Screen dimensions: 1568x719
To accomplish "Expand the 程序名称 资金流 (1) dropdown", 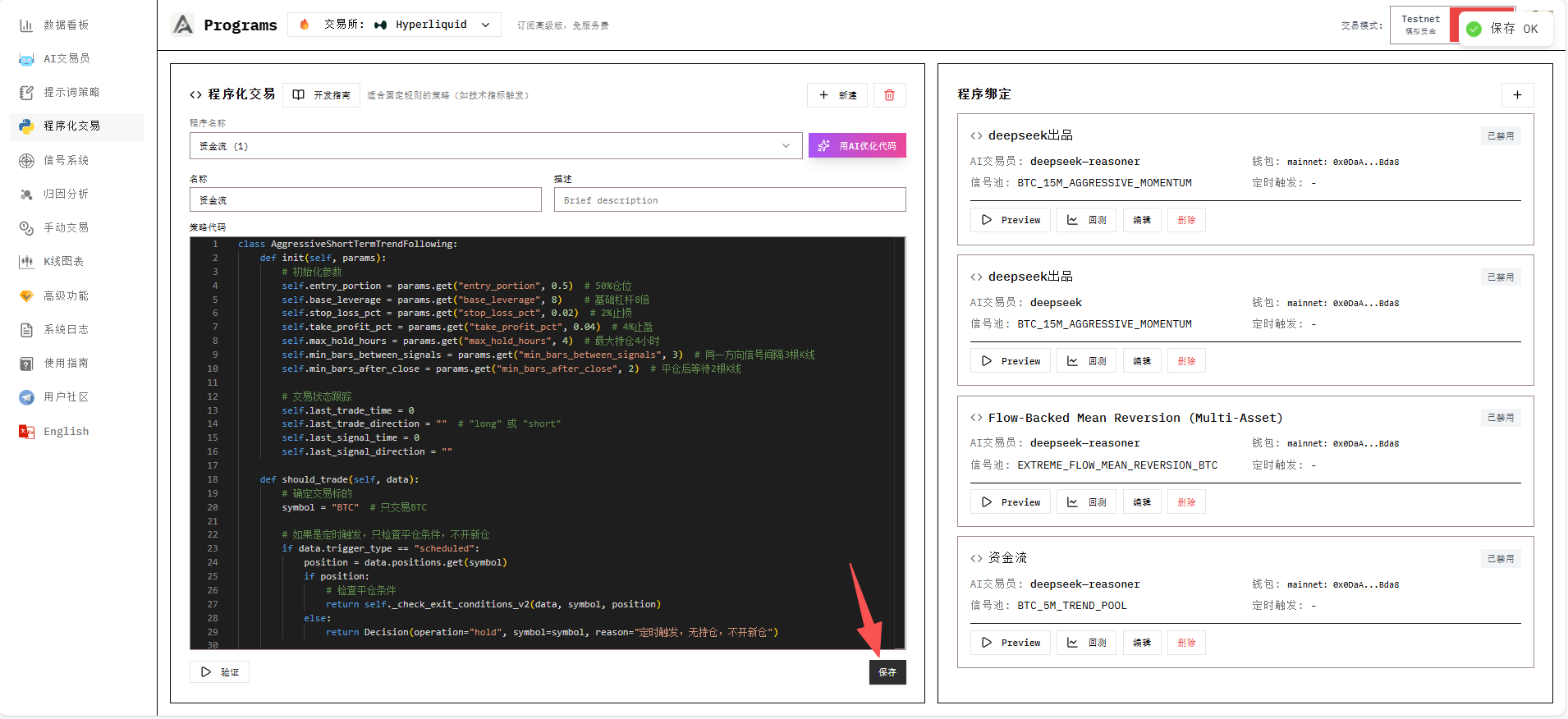I will [496, 146].
